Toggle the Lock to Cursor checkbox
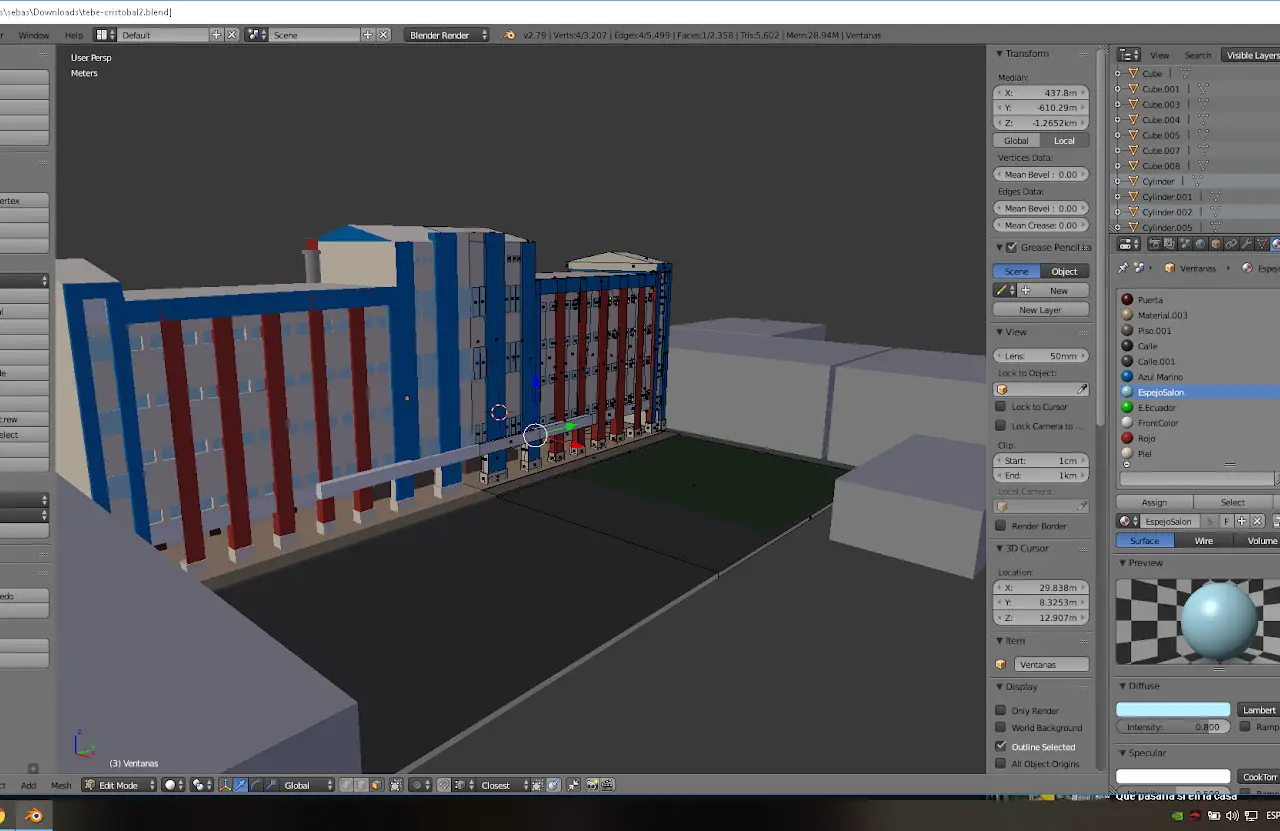The image size is (1280, 831). click(1001, 407)
